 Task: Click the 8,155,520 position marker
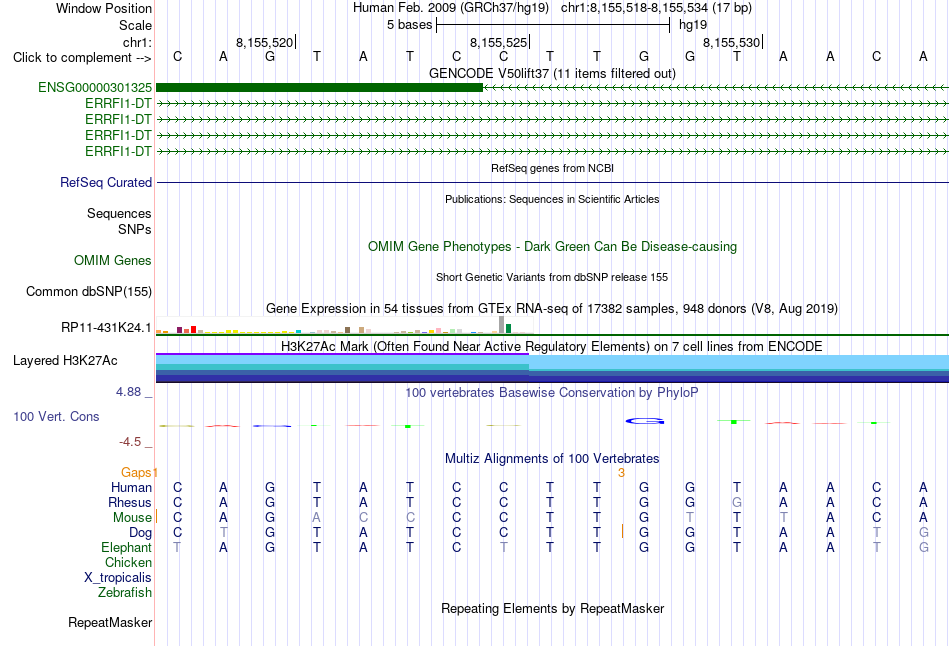(265, 42)
